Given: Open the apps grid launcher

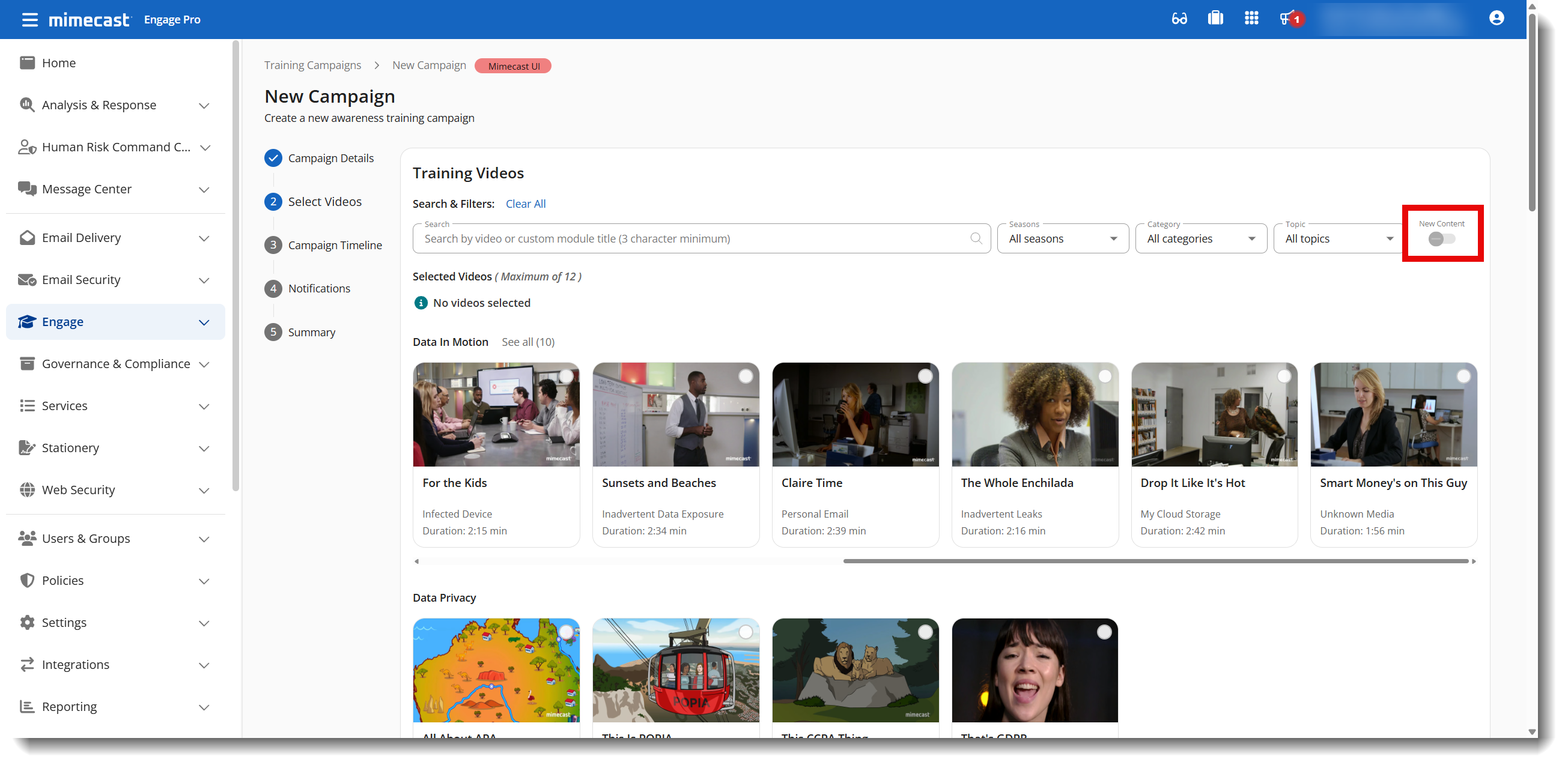Looking at the screenshot, I should (x=1251, y=18).
